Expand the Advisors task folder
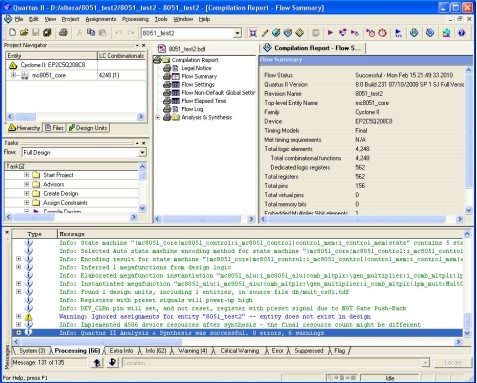 pyautogui.click(x=27, y=184)
